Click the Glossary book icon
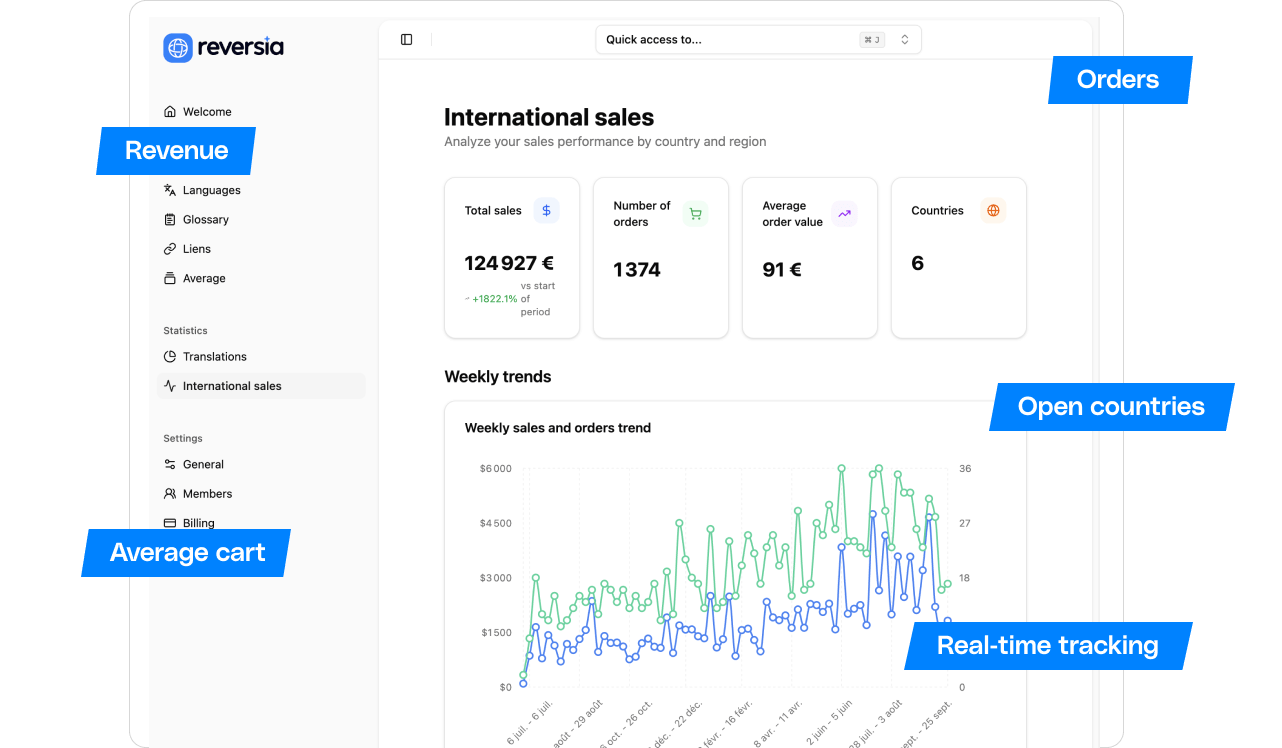This screenshot has height=748, width=1282. (x=170, y=219)
